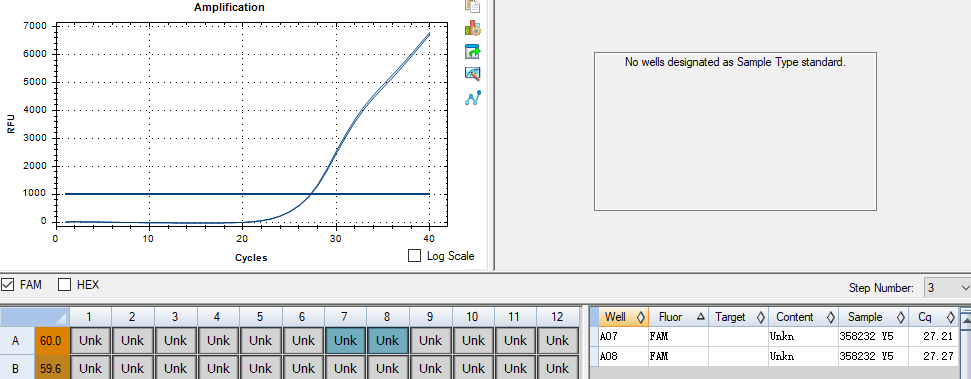Select plate column 2 header

click(x=133, y=317)
